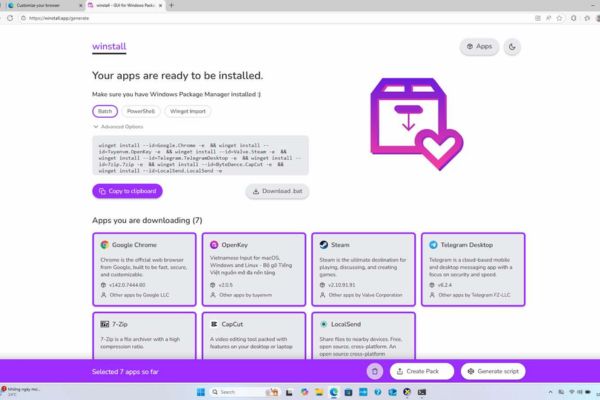Click the 7-Zip logo icon

[x=104, y=324]
